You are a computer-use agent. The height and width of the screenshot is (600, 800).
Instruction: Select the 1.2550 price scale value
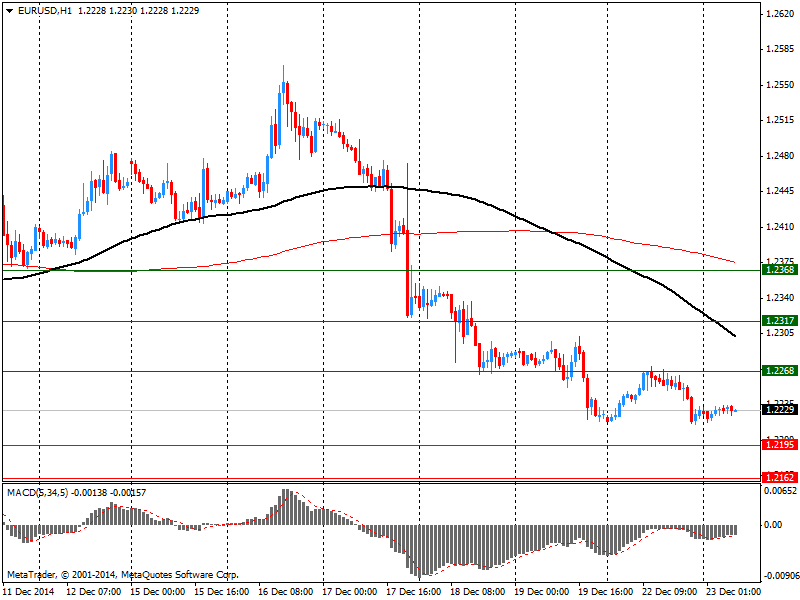(781, 85)
